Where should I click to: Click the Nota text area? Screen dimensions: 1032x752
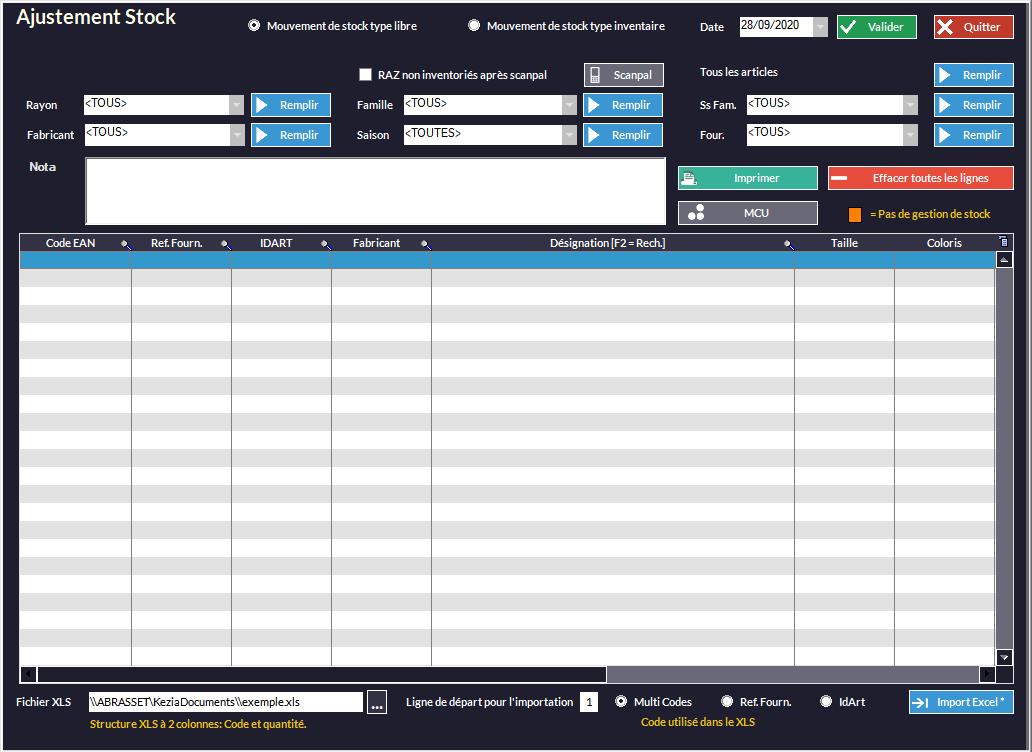375,191
